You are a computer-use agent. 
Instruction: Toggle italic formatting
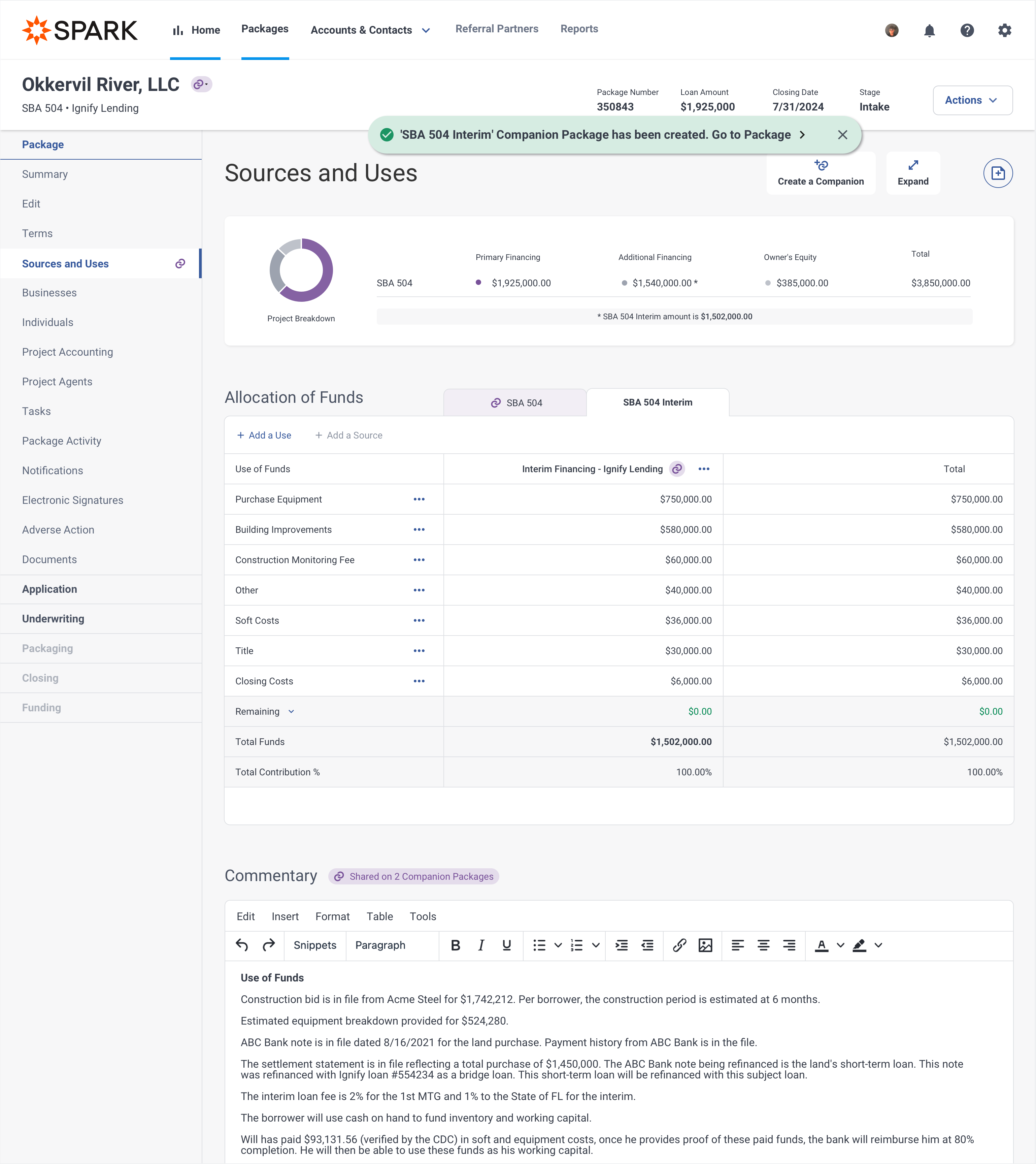point(481,945)
